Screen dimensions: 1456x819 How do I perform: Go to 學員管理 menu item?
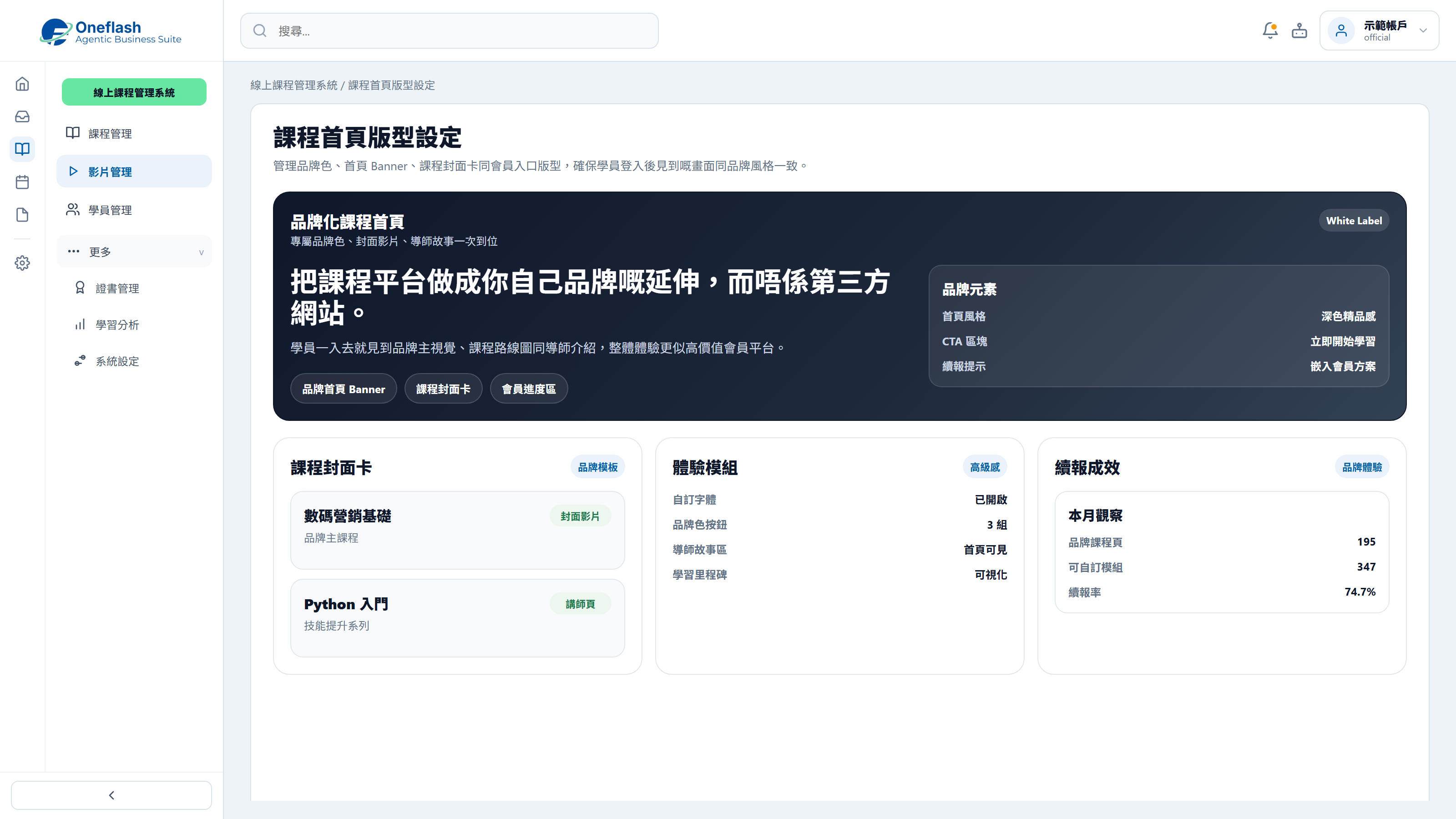coord(134,210)
